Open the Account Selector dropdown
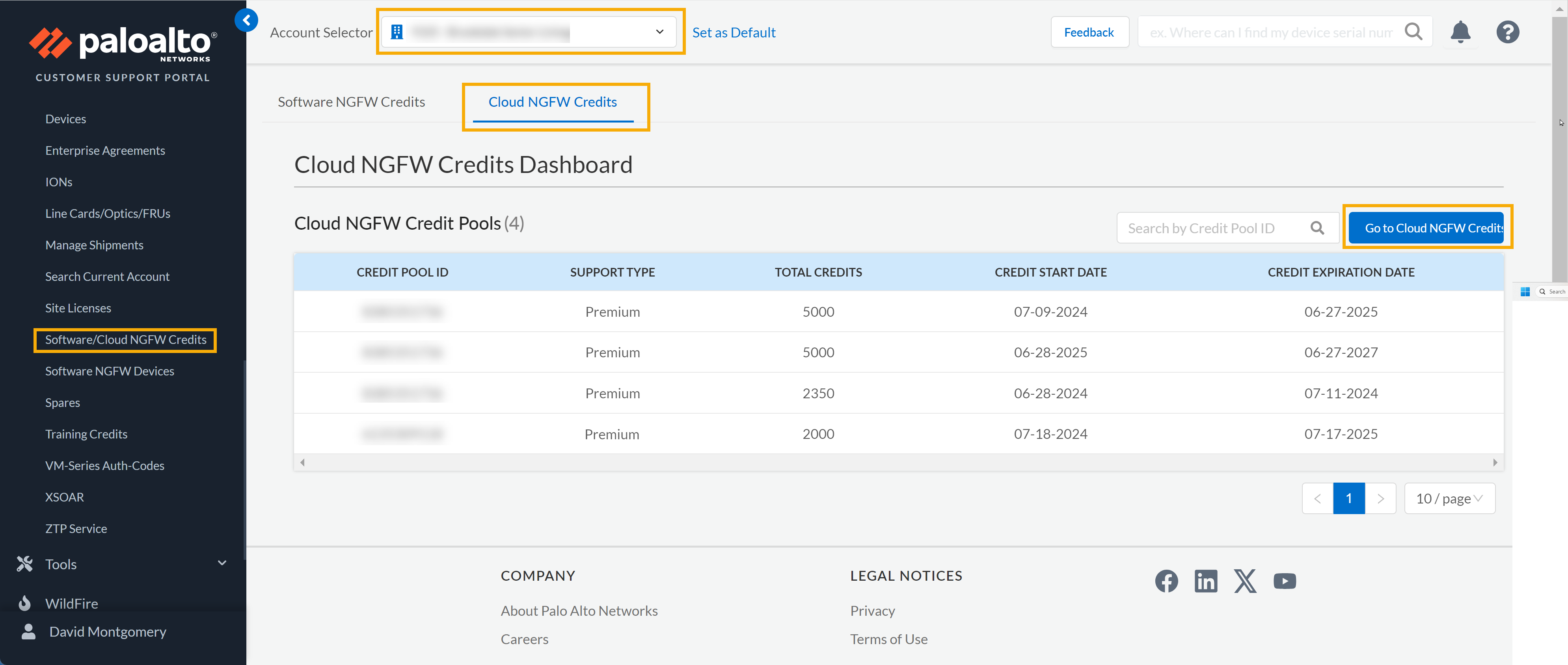 [x=528, y=32]
